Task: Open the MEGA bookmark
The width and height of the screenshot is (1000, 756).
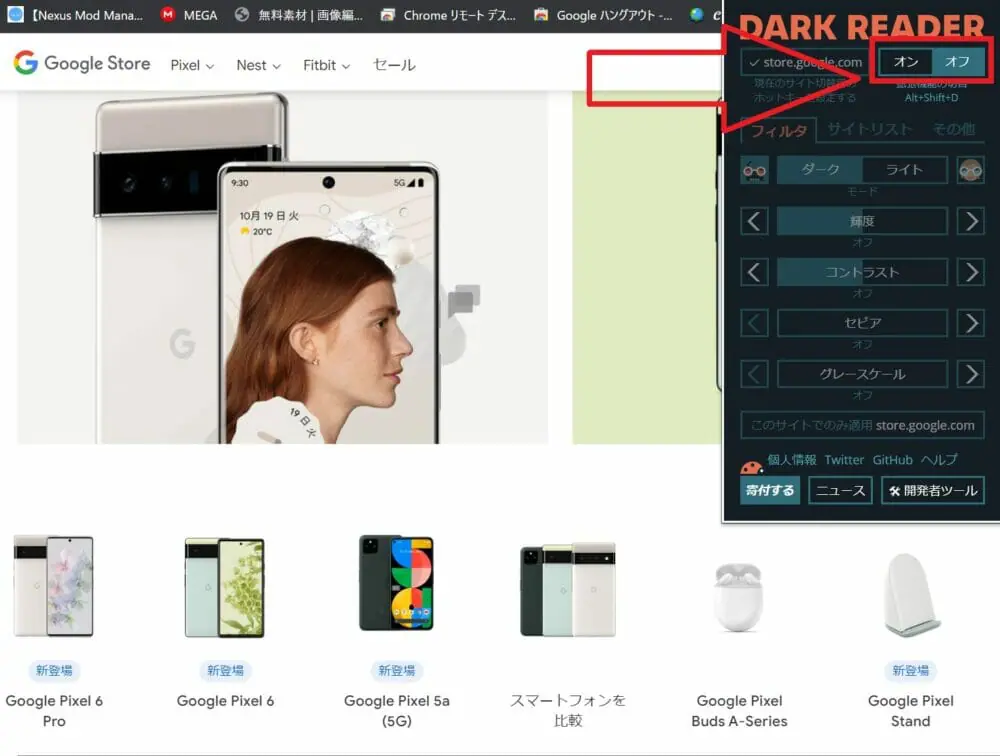Action: 190,15
